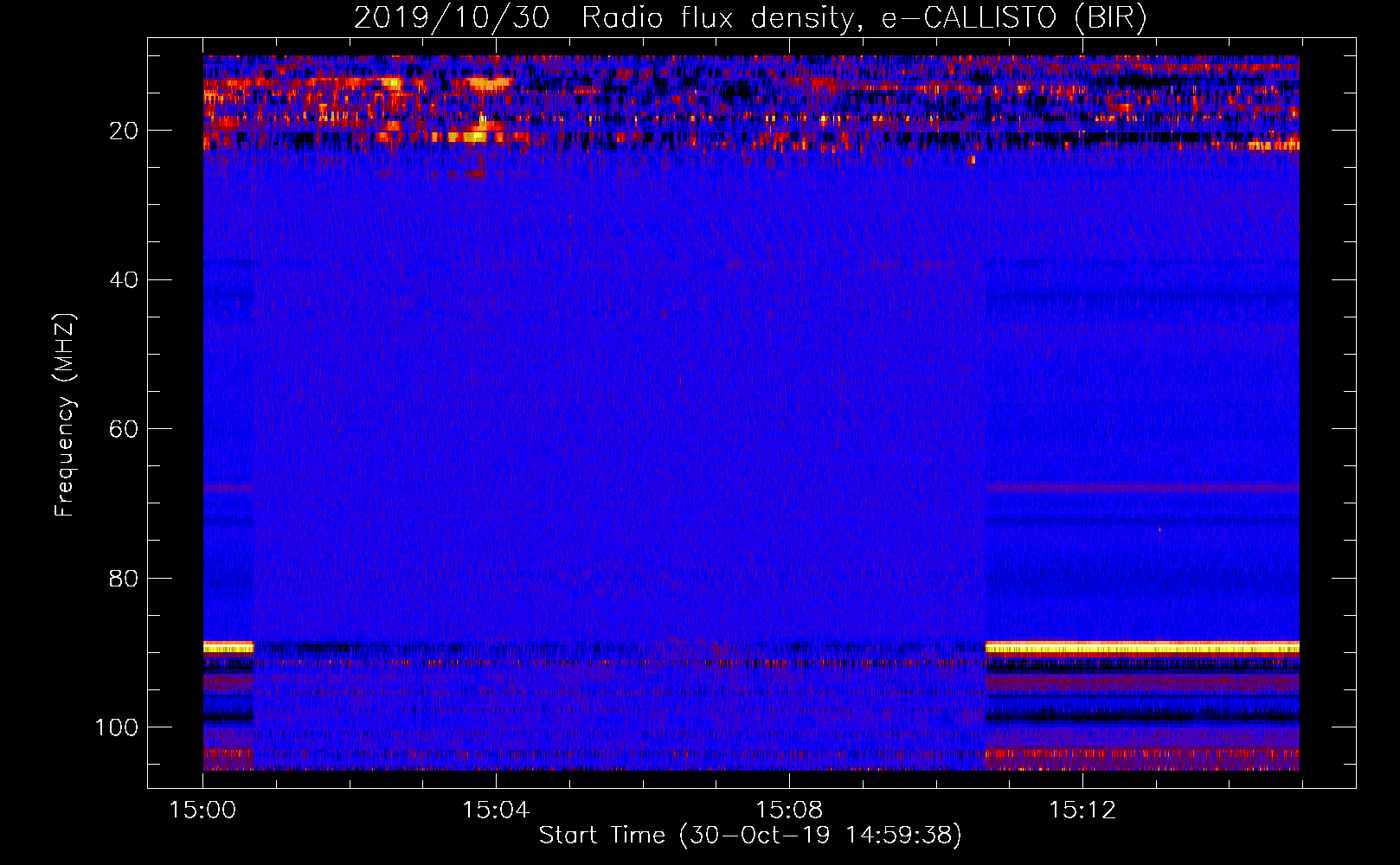Click the 15:04 time axis label
The width and height of the screenshot is (1400, 865).
click(496, 811)
